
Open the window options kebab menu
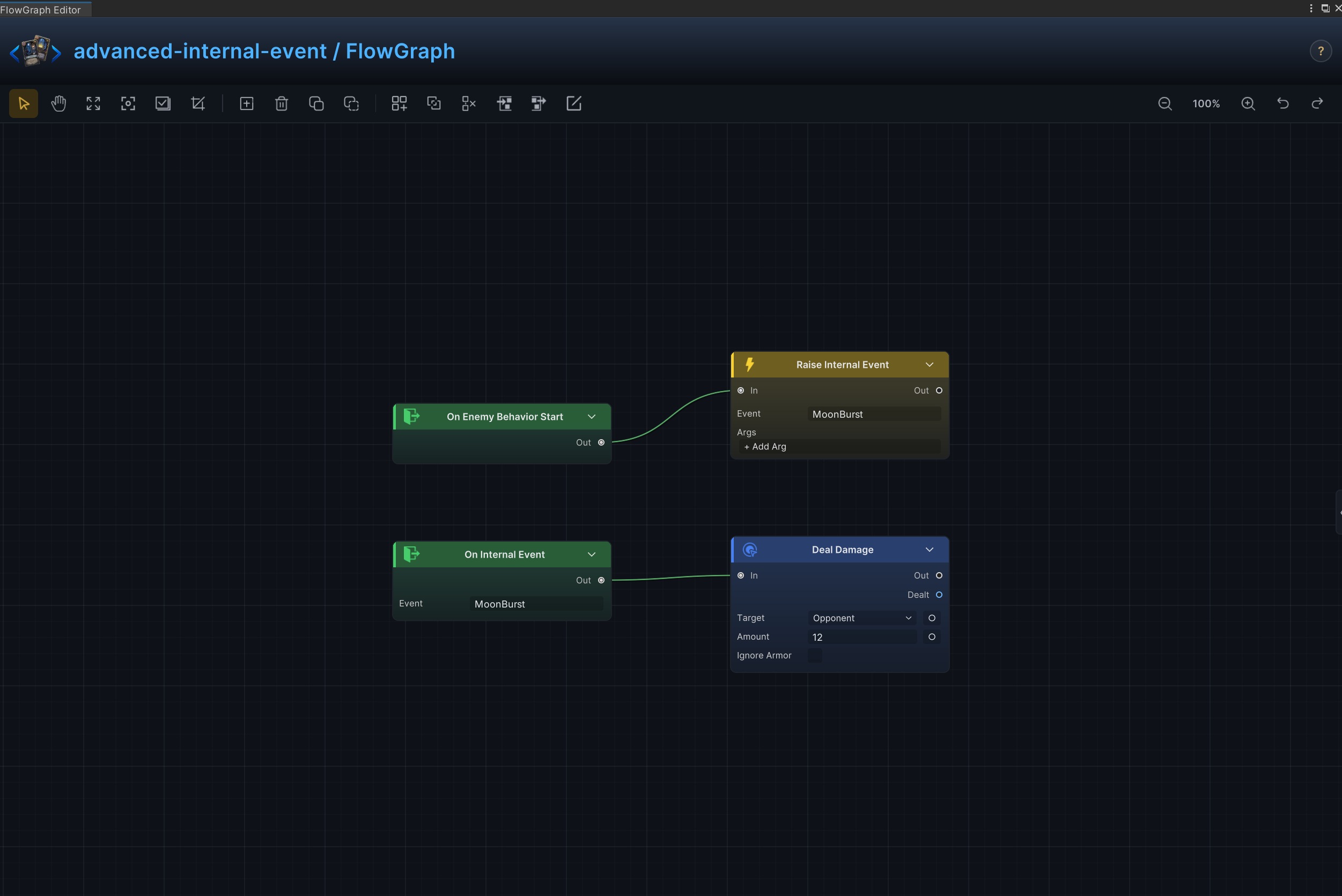[x=1311, y=8]
